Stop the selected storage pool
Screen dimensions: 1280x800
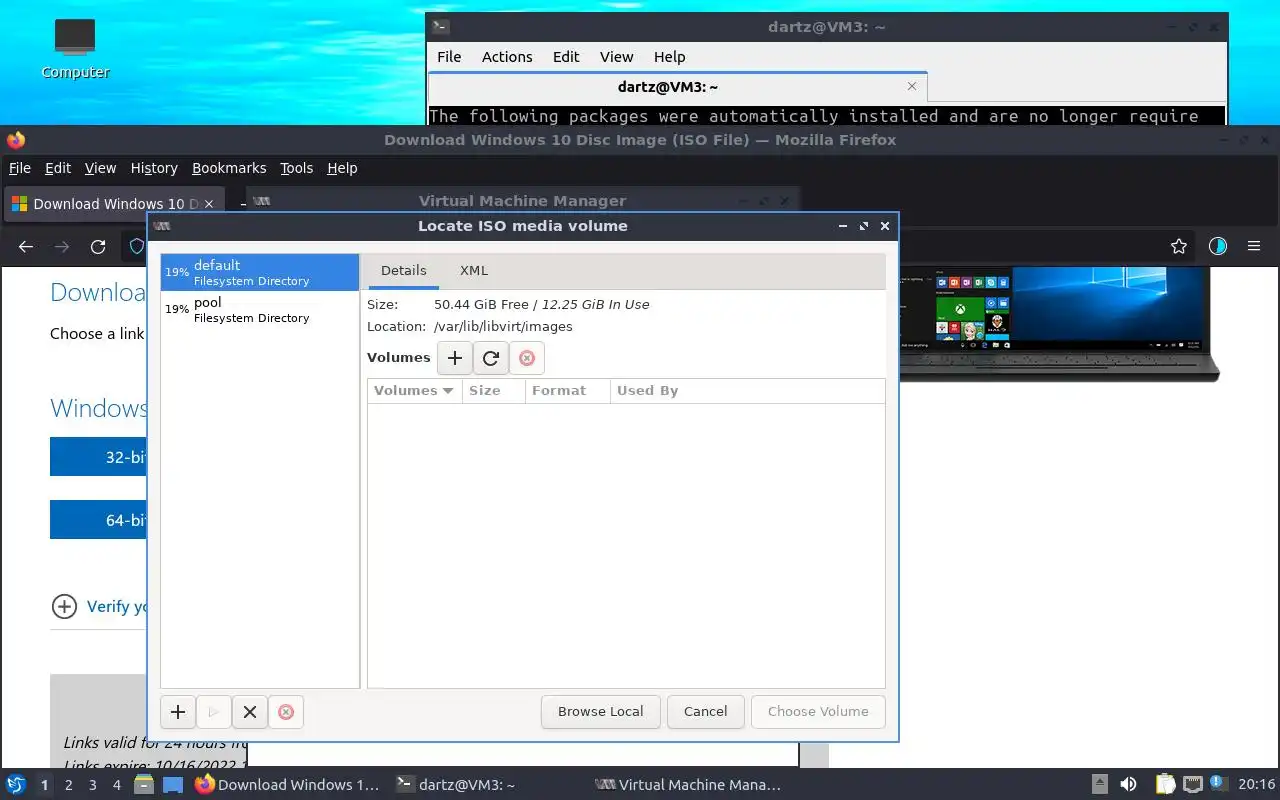click(x=250, y=712)
